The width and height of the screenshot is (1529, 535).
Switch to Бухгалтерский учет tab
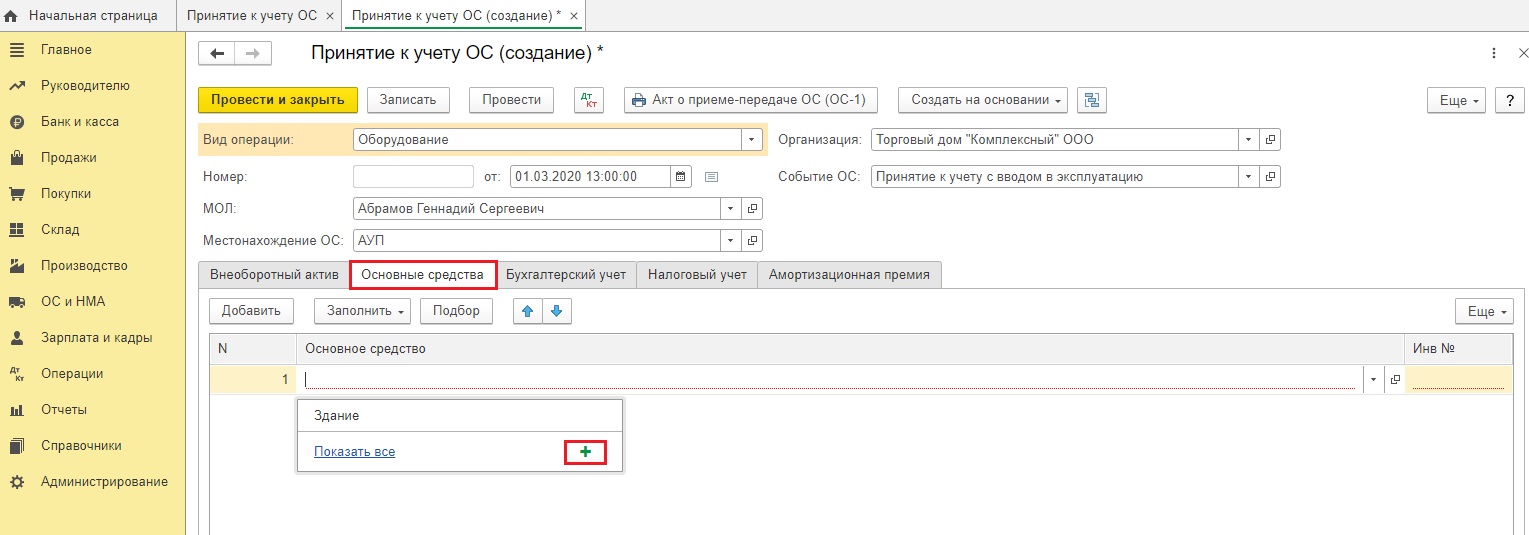566,275
